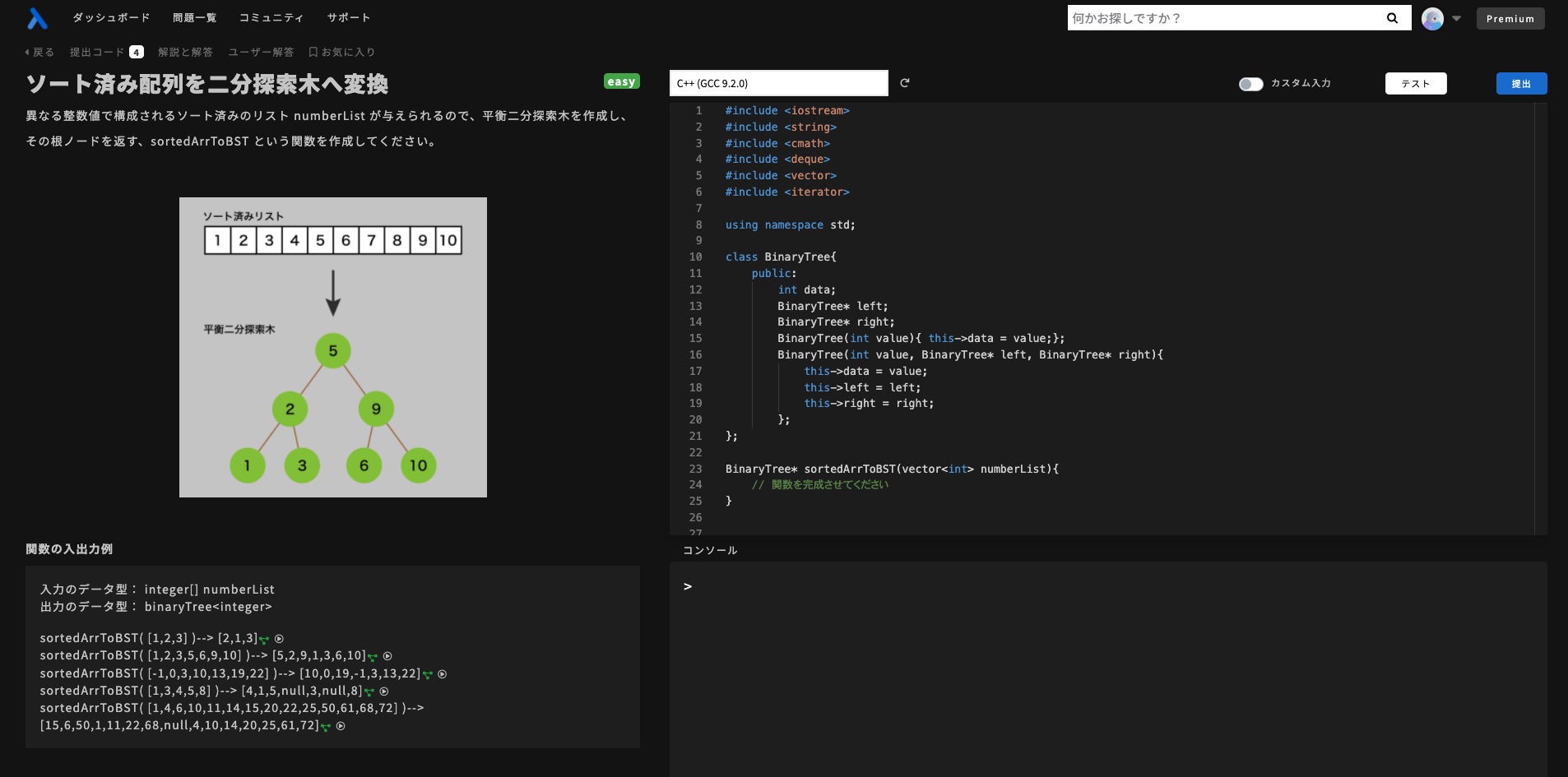Viewport: 1568px width, 777px height.
Task: Click the reset code refresh icon
Action: pos(905,83)
